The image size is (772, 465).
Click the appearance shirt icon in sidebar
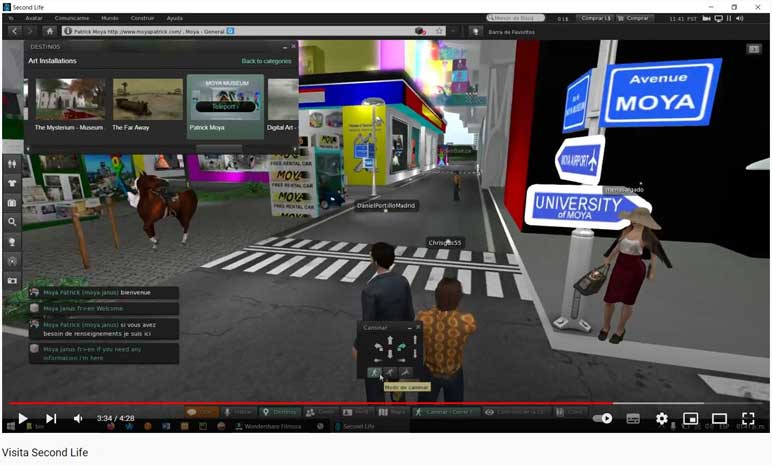(x=12, y=183)
